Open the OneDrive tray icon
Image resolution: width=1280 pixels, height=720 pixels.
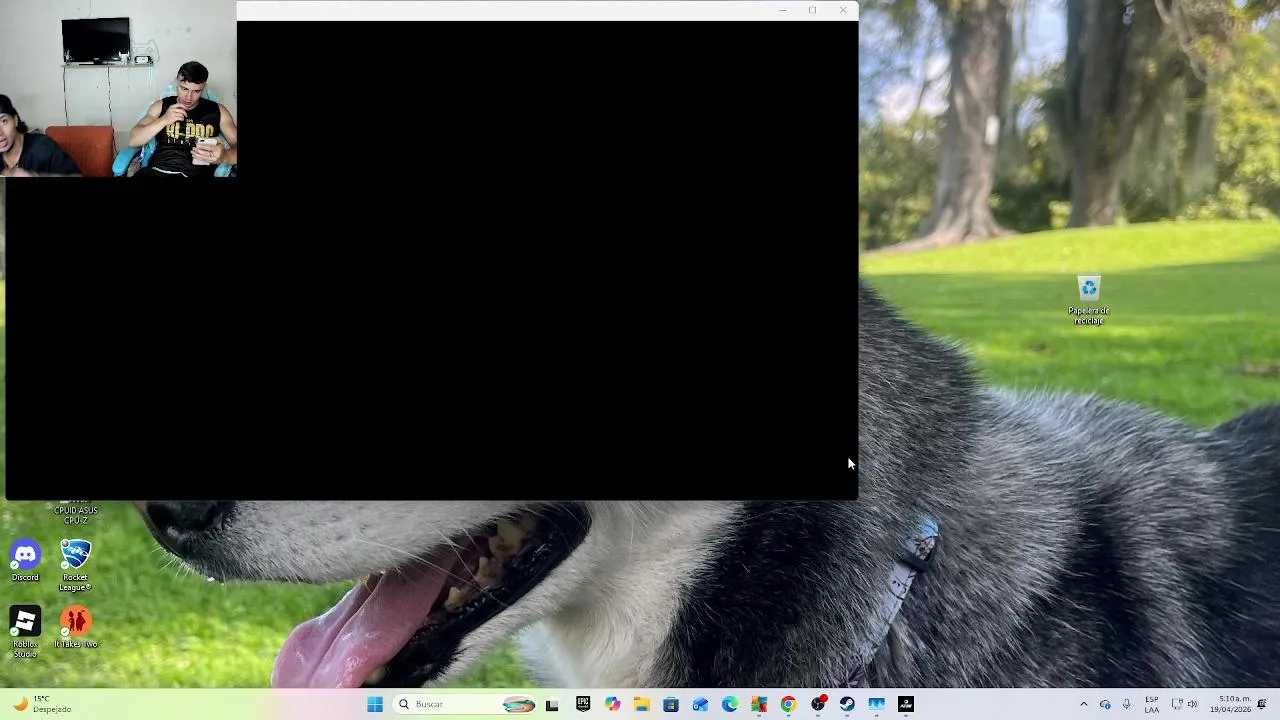click(x=1105, y=704)
